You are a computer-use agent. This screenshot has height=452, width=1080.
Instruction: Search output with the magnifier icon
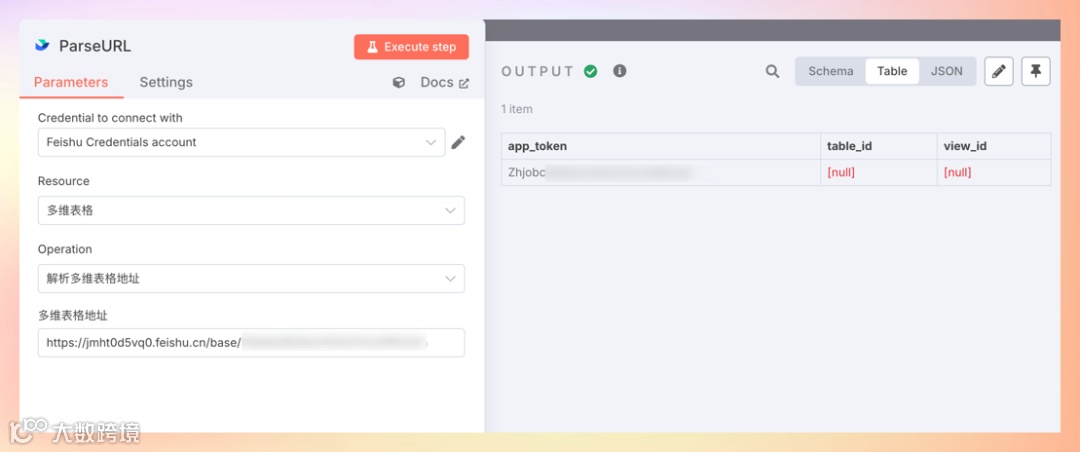click(773, 71)
